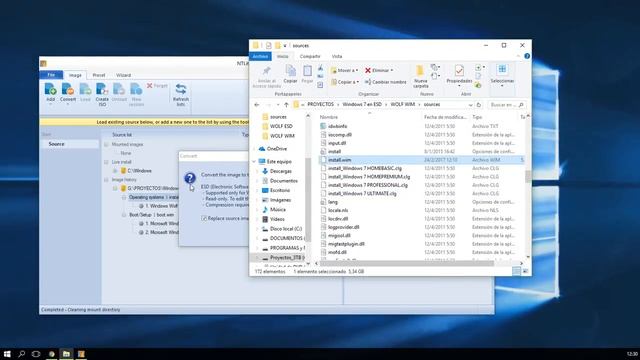Expand Este equipo in navigation pane
The width and height of the screenshot is (640, 360).
pos(254,162)
